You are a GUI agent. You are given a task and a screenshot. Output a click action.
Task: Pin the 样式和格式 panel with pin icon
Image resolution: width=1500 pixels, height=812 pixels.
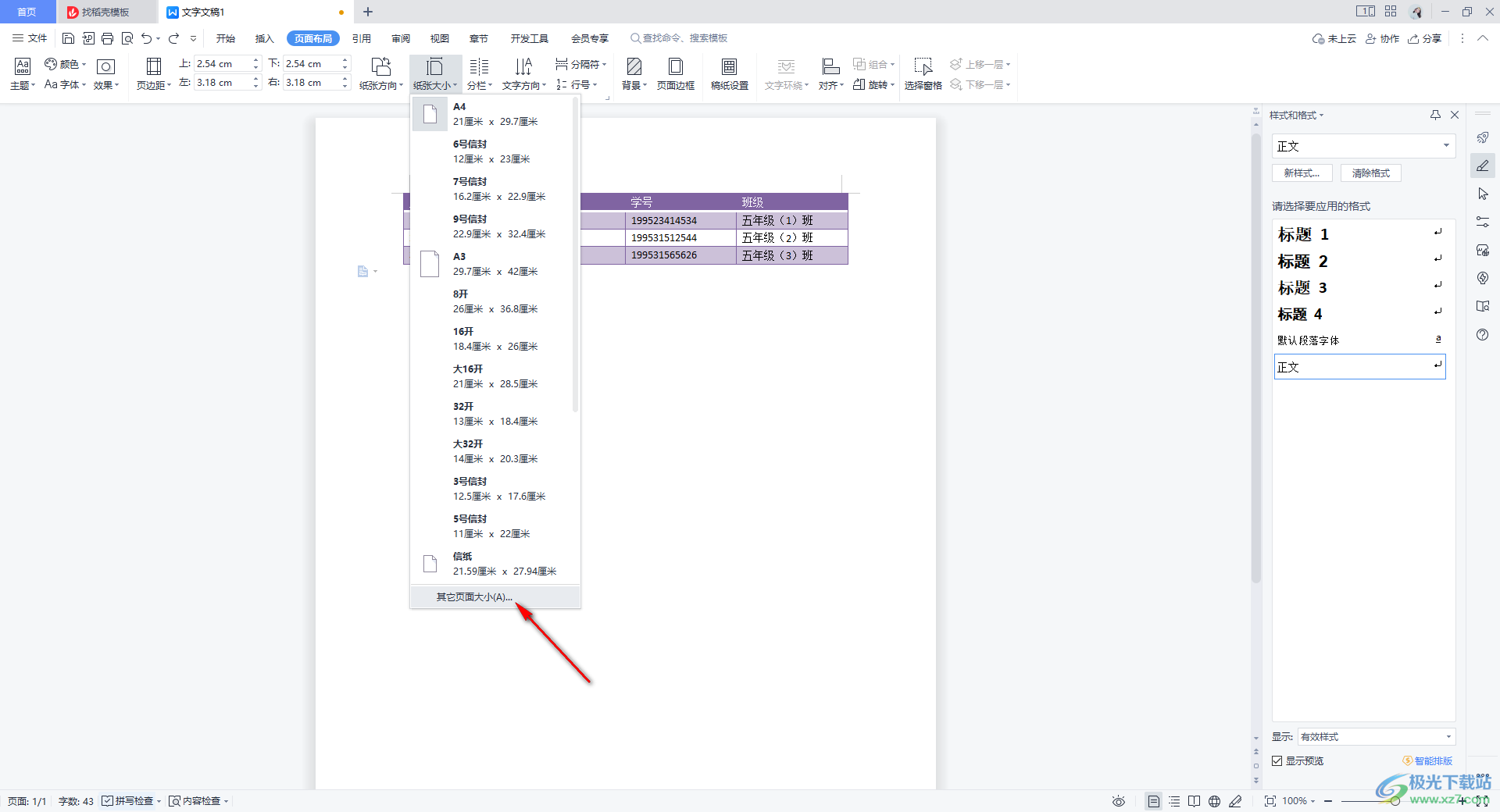coord(1435,115)
